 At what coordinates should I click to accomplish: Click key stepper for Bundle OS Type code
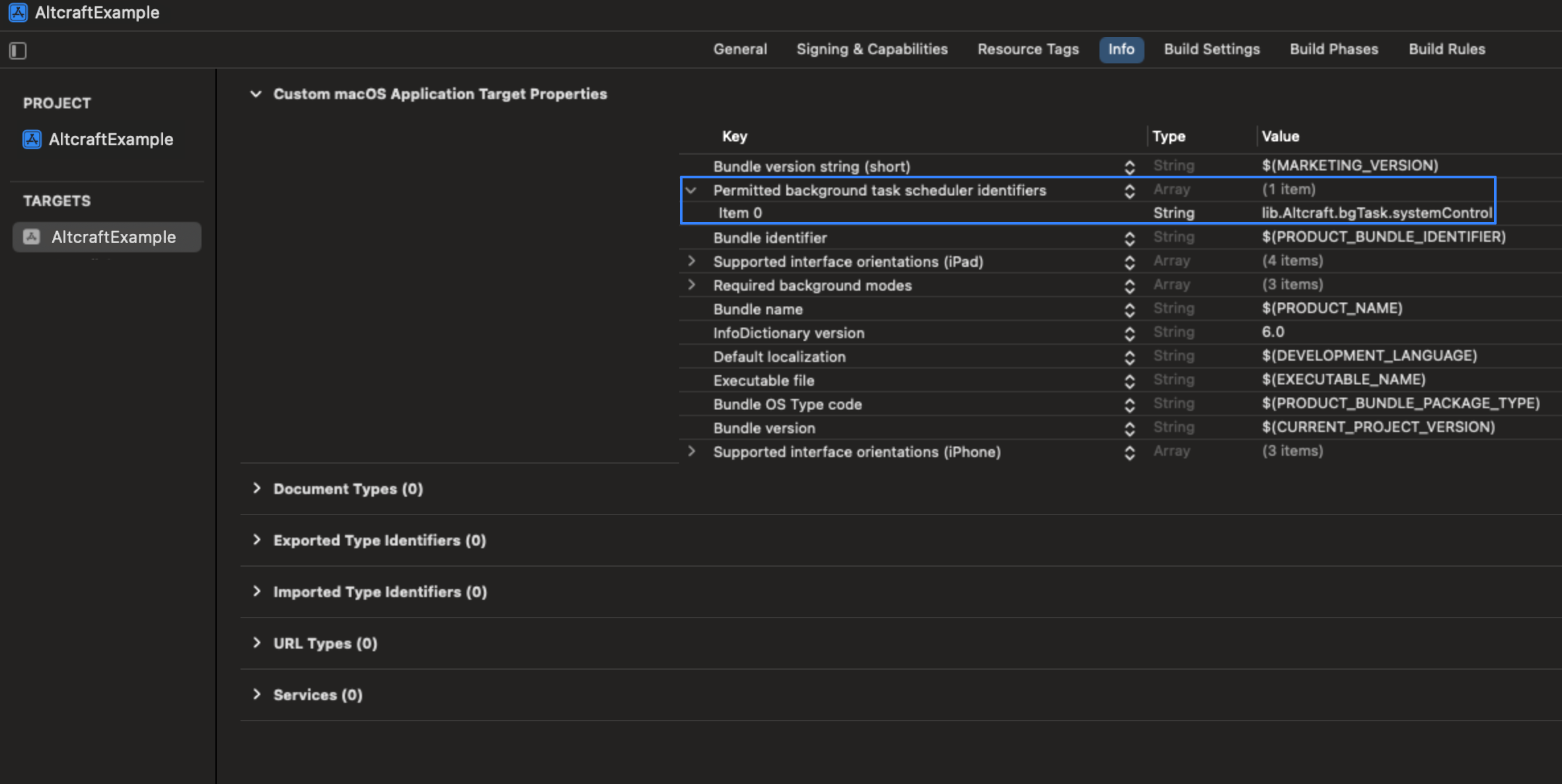(x=1129, y=405)
